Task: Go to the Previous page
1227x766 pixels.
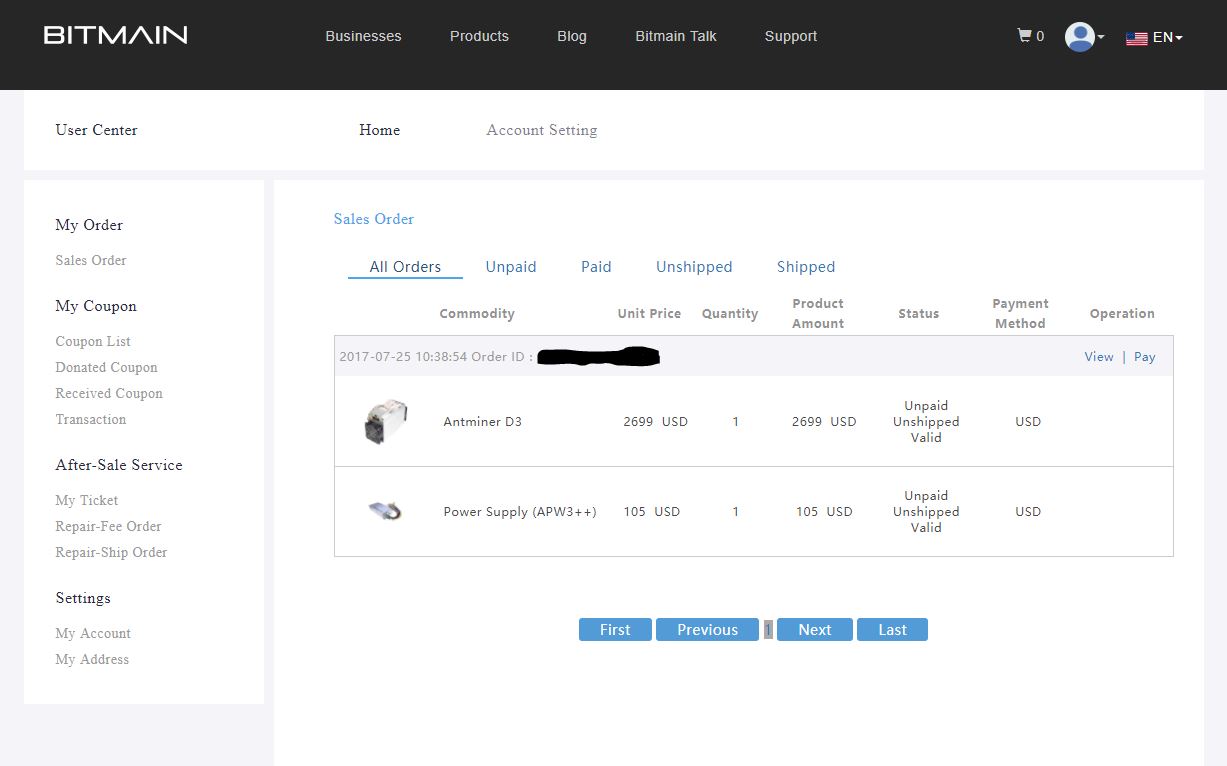Action: pyautogui.click(x=707, y=630)
